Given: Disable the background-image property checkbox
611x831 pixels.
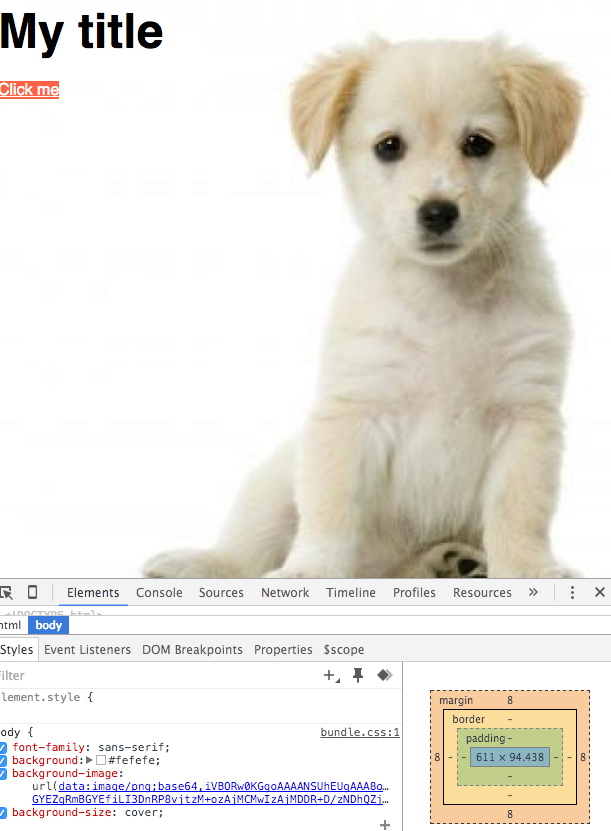Looking at the screenshot, I should click(3, 773).
